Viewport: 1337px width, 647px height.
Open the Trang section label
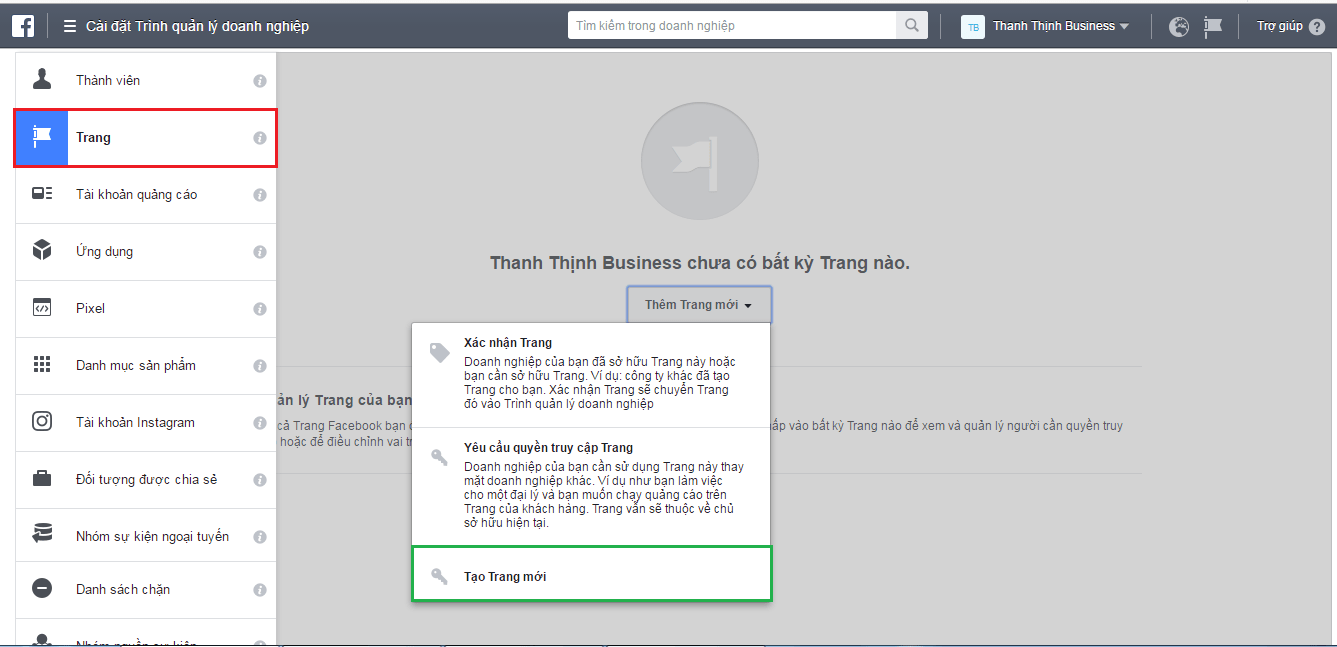(x=93, y=137)
